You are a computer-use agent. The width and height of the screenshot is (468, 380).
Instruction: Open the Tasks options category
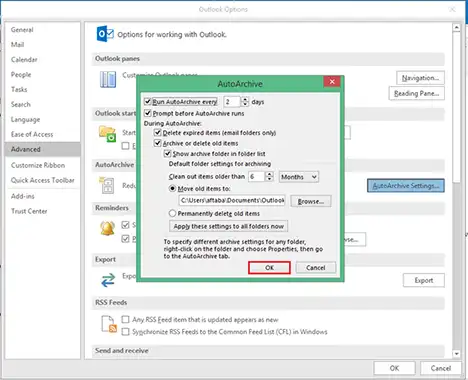[x=19, y=89]
